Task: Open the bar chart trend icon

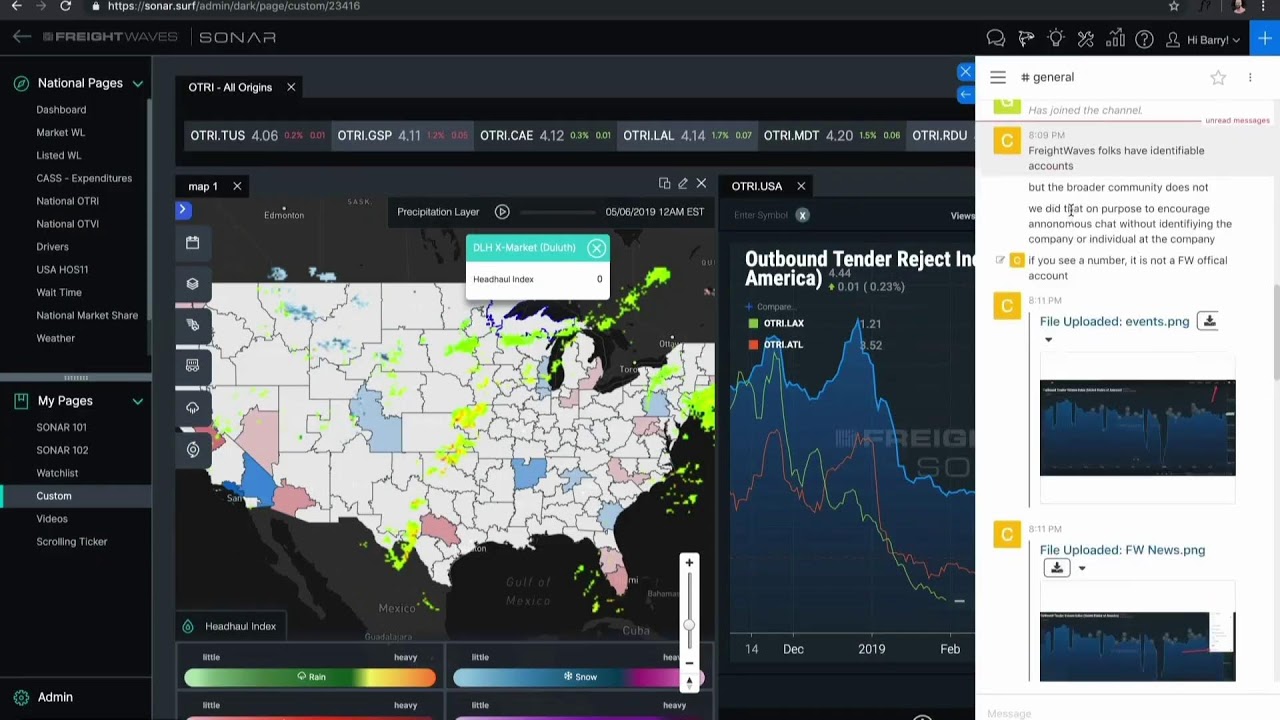Action: click(1116, 39)
